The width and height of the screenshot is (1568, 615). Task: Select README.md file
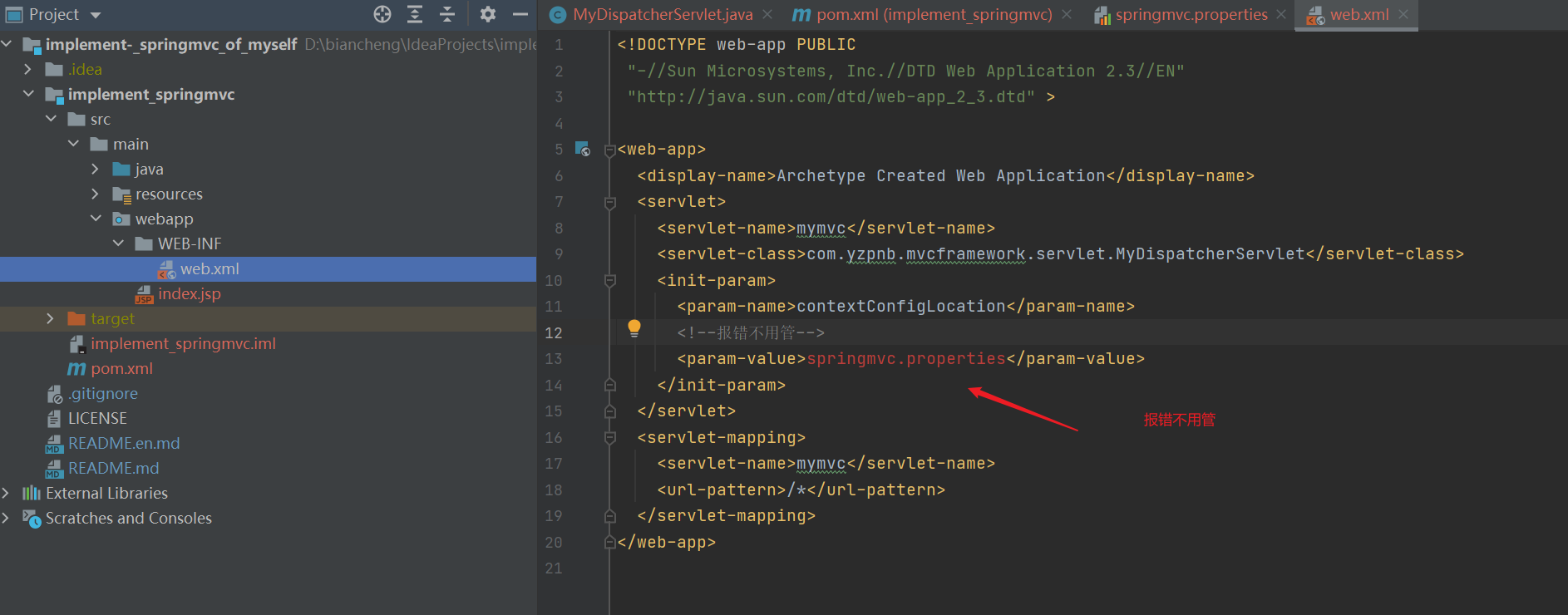(268, 468)
